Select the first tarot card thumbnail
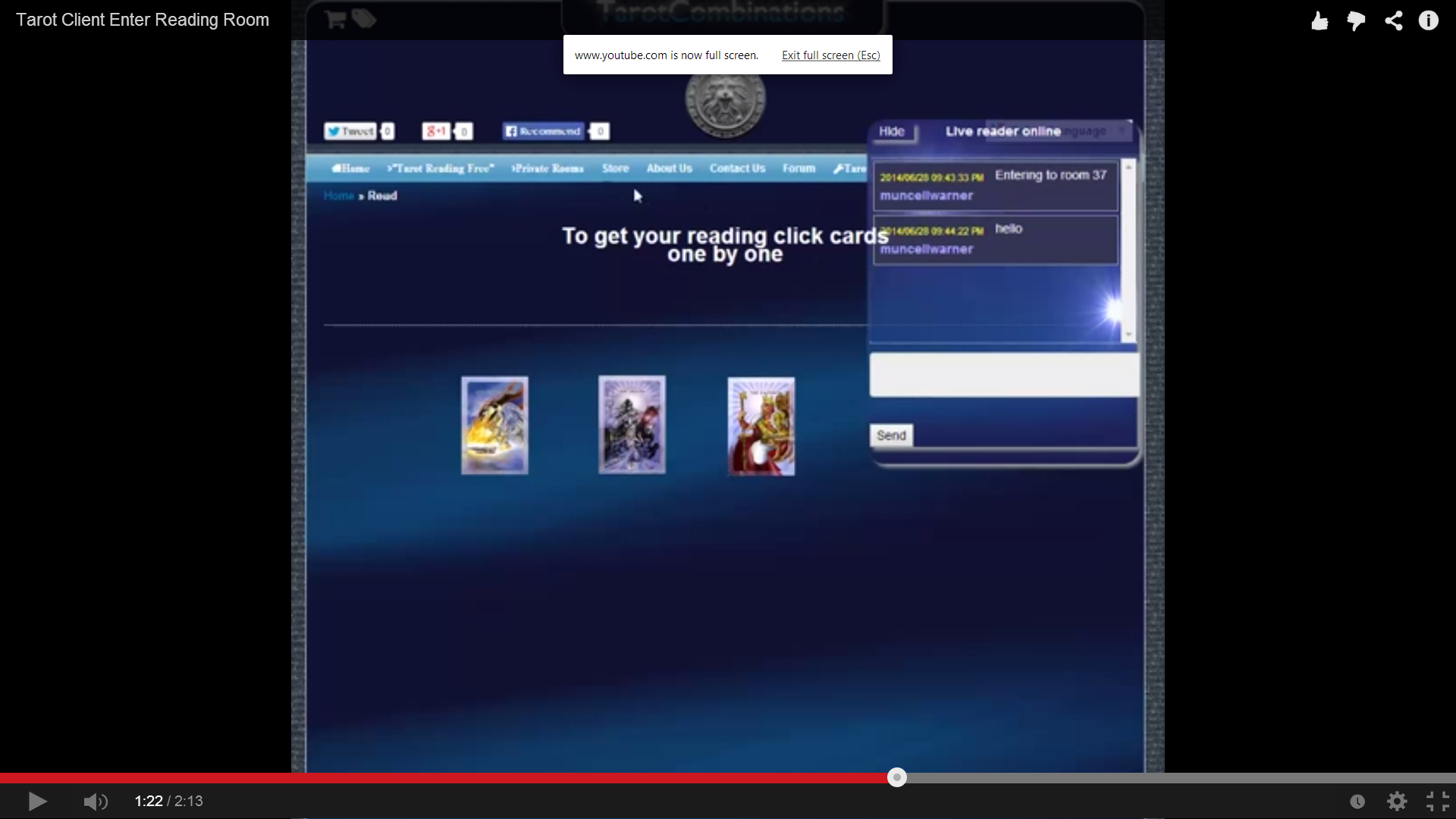Screen dimensions: 1456x819 click(x=494, y=425)
